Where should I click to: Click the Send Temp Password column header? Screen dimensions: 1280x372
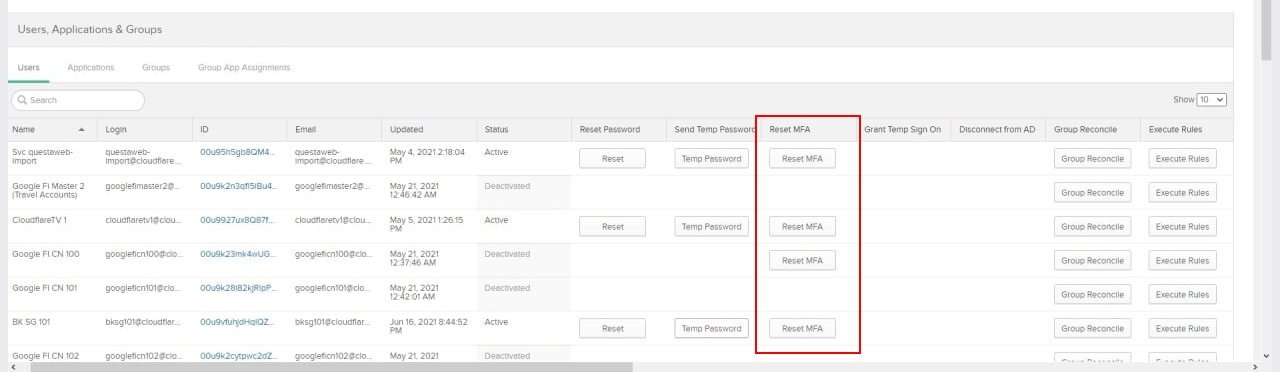tap(715, 129)
